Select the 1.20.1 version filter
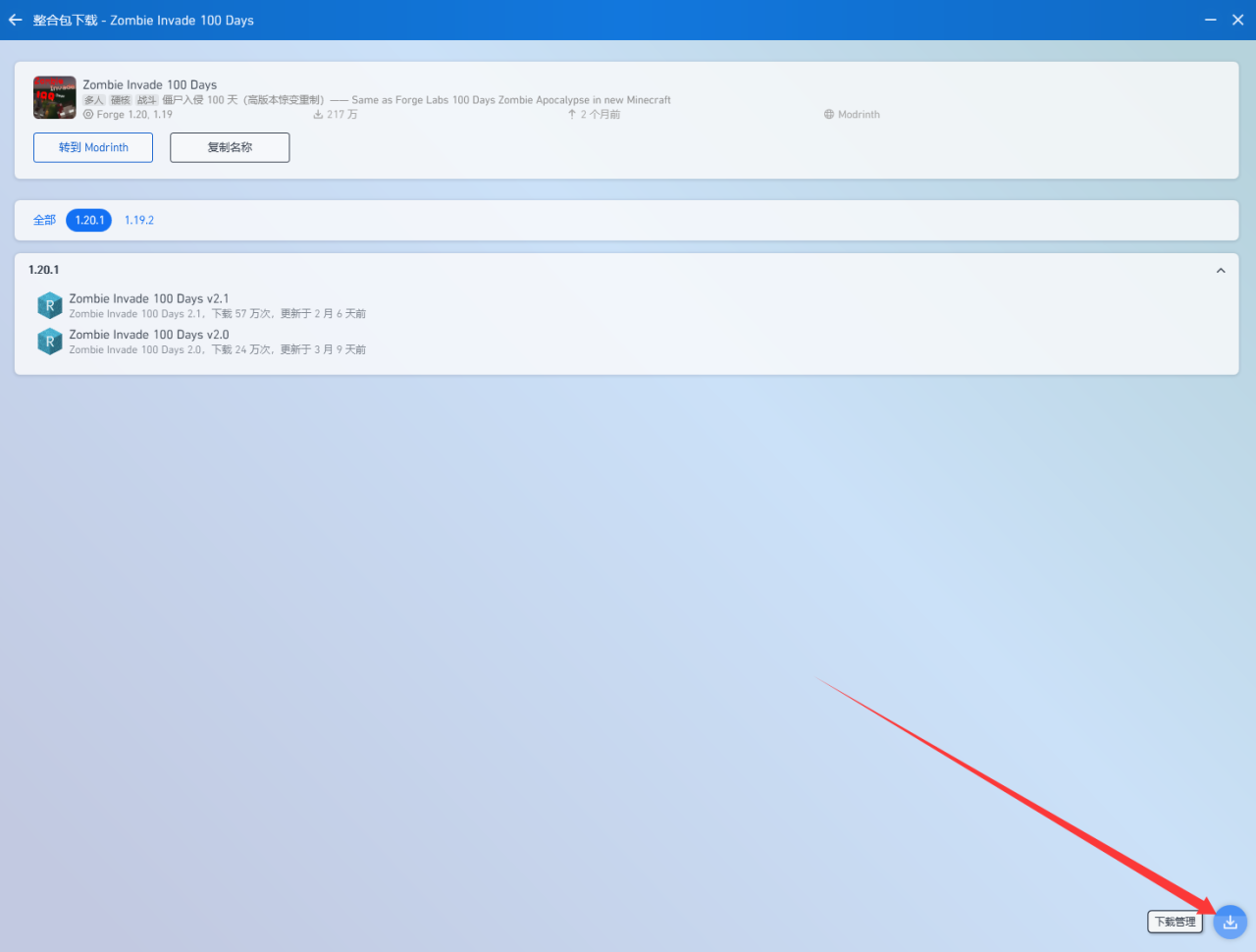The image size is (1256, 952). [x=89, y=220]
